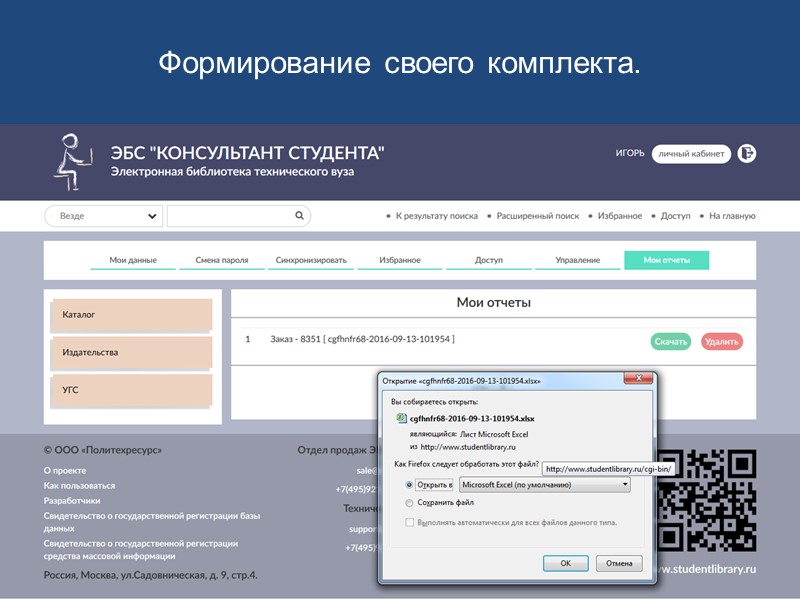Screen dimensions: 800x600
Task: Click "© ООО «Политехресурс»" footer text
Action: click(103, 450)
